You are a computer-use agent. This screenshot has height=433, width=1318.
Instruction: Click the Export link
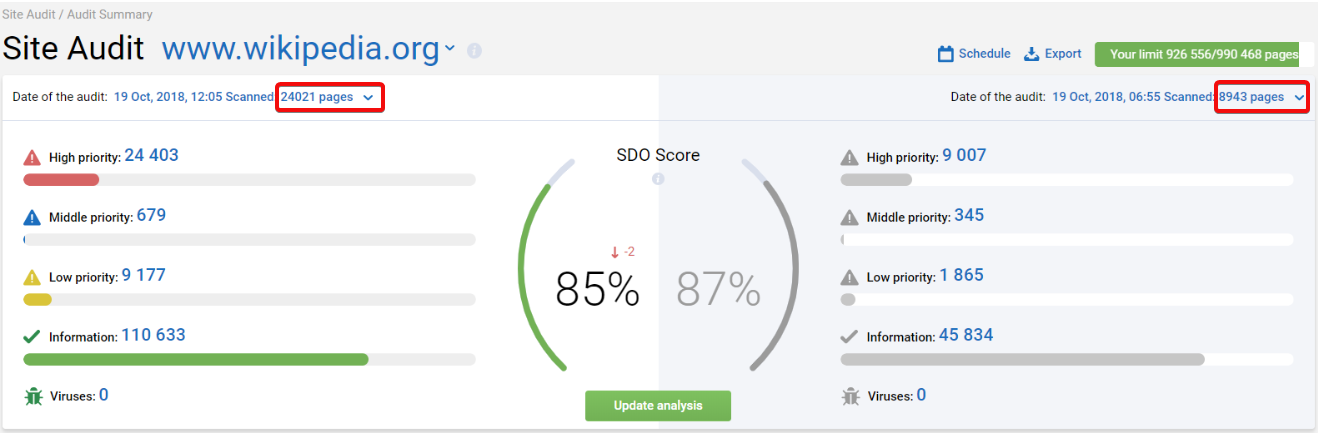point(1063,54)
